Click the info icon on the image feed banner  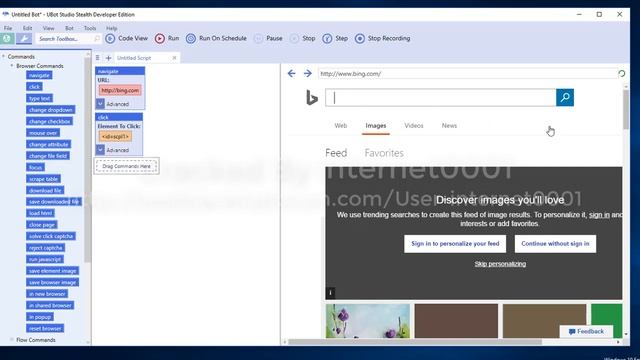tap(331, 292)
